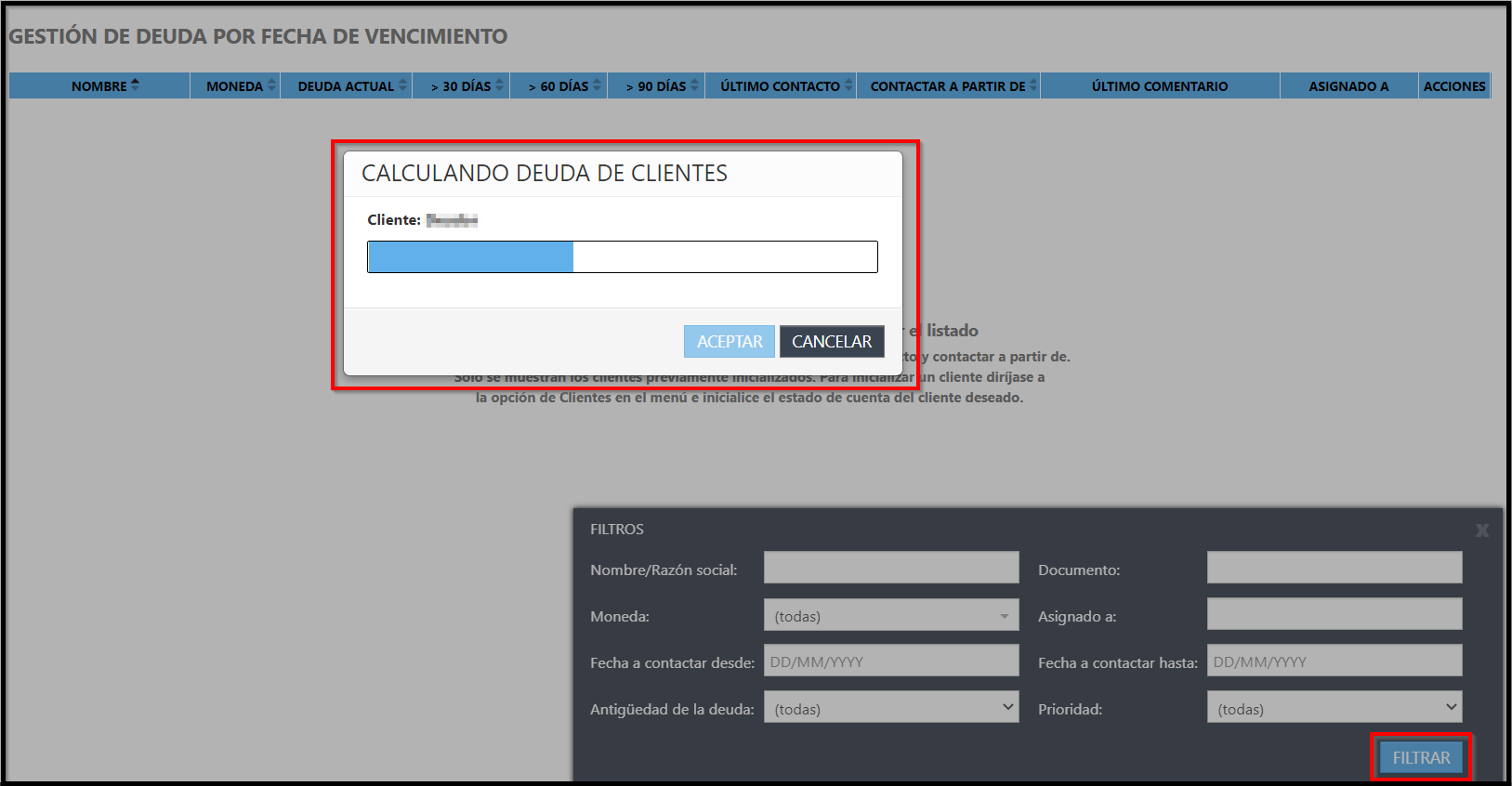Click the CALCULANDO DEUDA DE CLIENTES title
This screenshot has height=786, width=1512.
coord(545,174)
